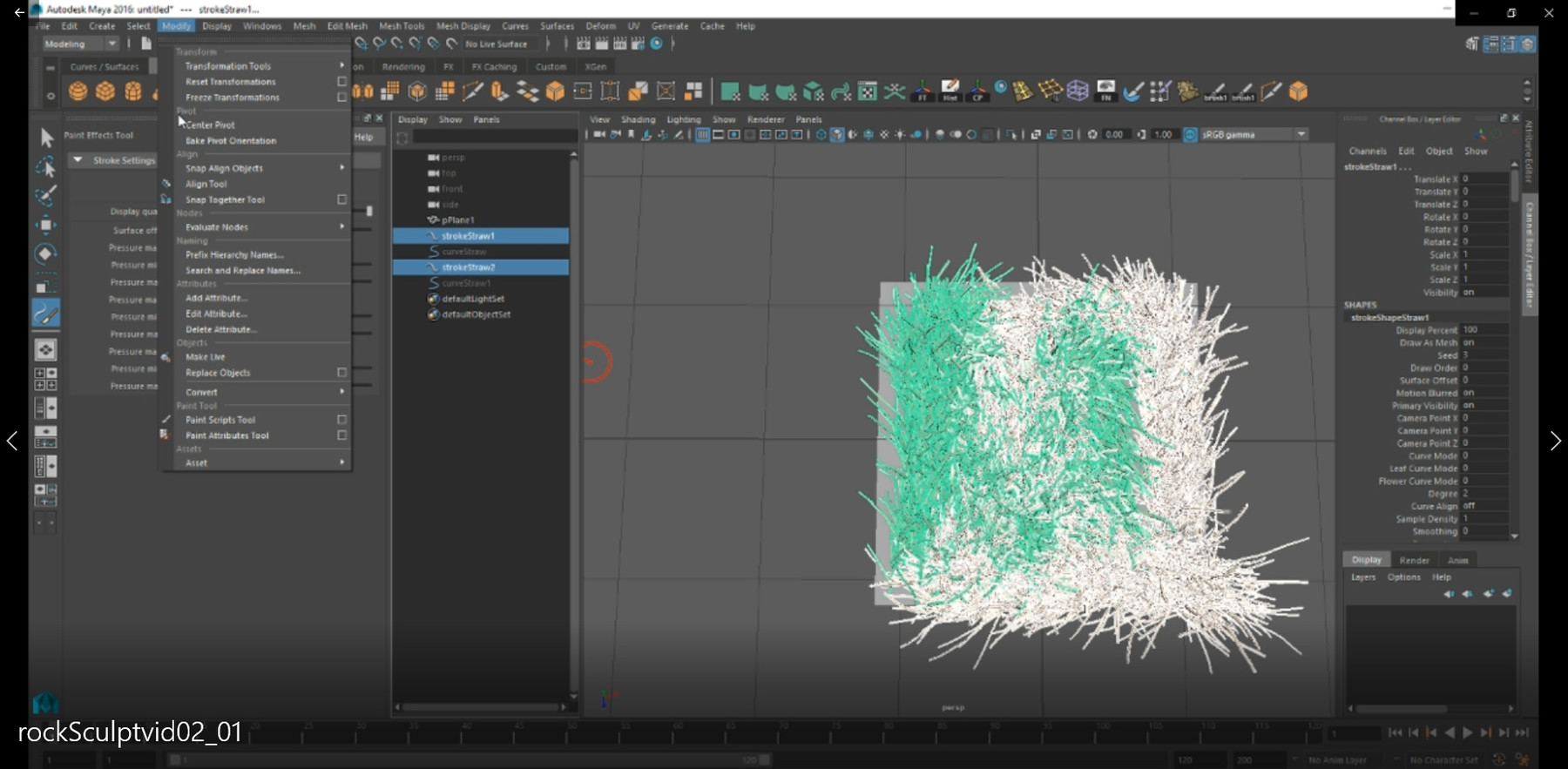
Task: Click the orange cube icon at shelf end
Action: pos(1298,91)
